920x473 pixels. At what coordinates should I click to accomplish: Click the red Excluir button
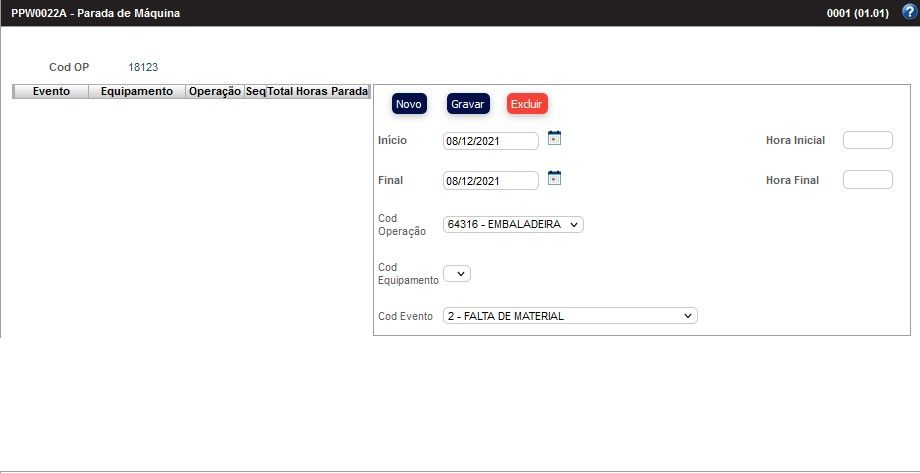[x=527, y=104]
